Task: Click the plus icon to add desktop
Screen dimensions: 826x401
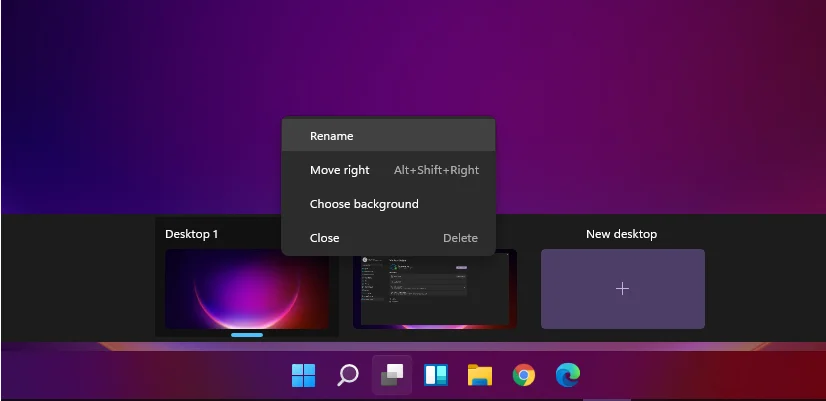Action: coord(622,289)
